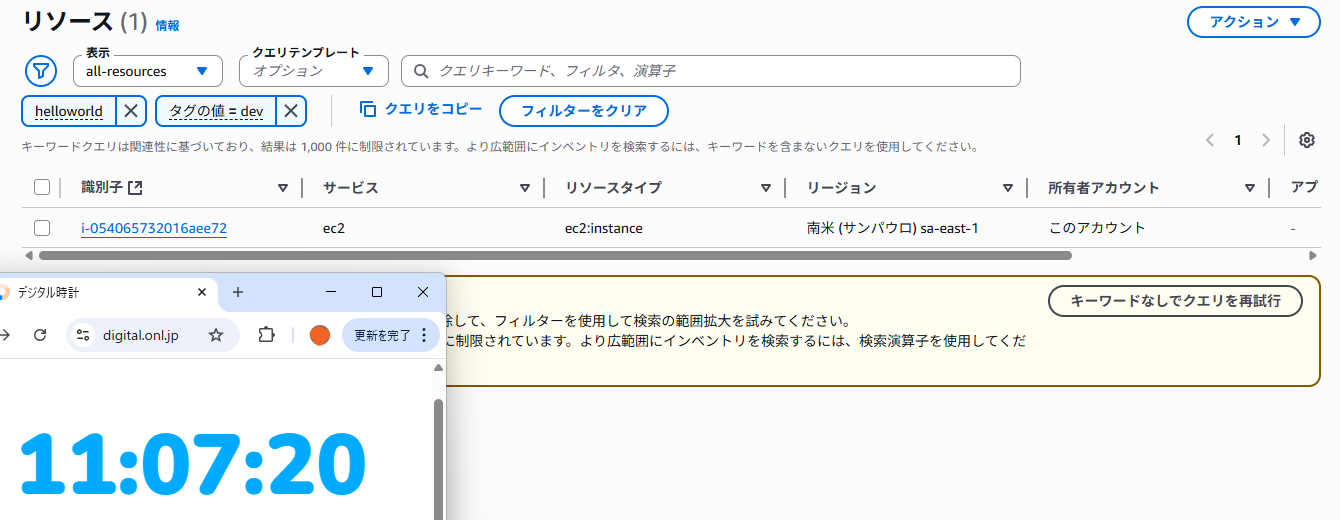1340x520 pixels.
Task: Sort by リソースタイプ column arrow
Action: click(766, 188)
